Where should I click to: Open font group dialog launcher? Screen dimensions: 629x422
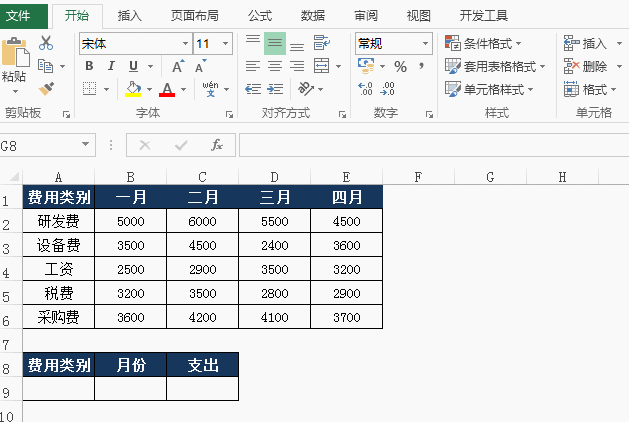tap(229, 115)
